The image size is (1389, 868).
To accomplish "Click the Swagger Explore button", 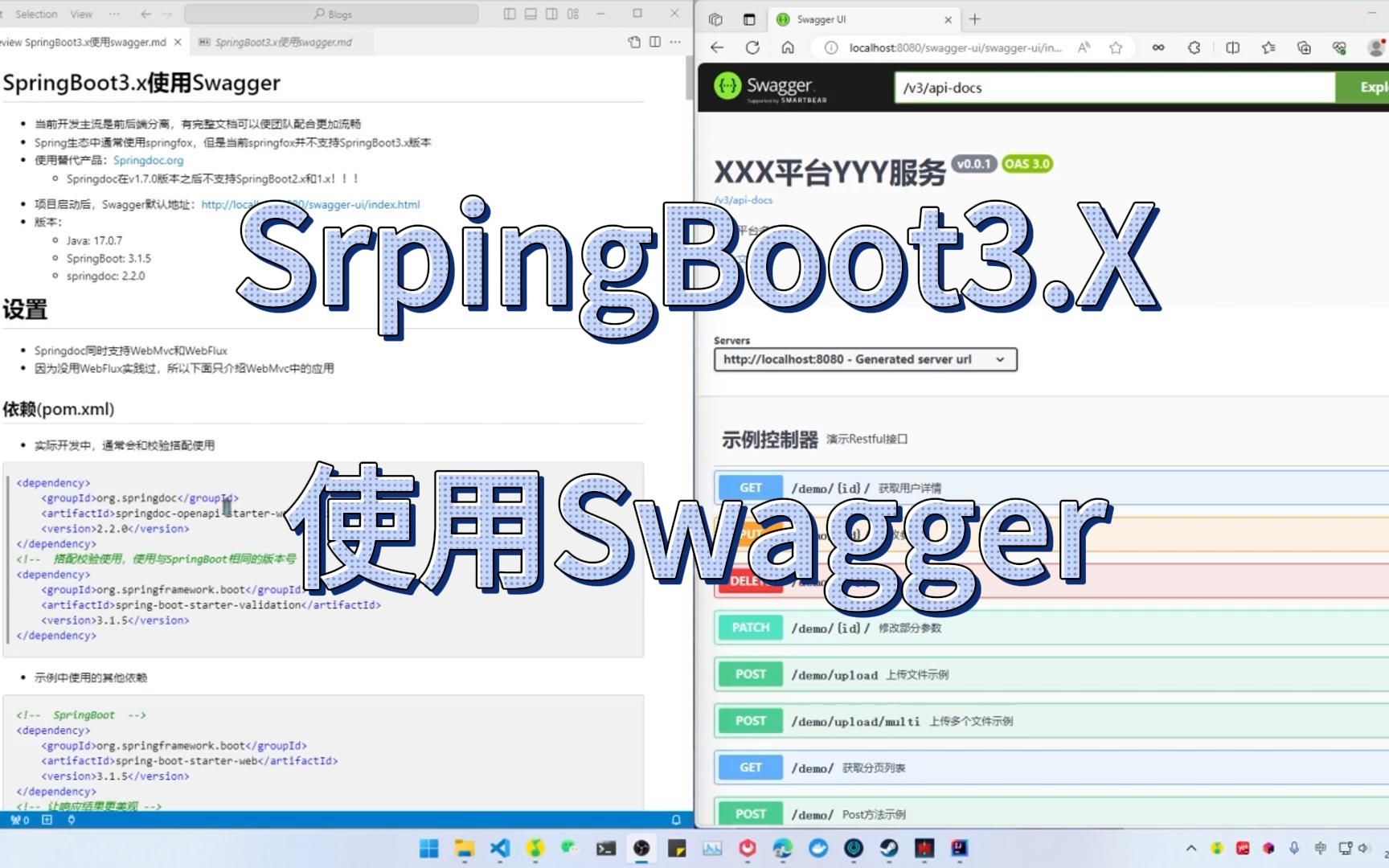I will point(1362,87).
